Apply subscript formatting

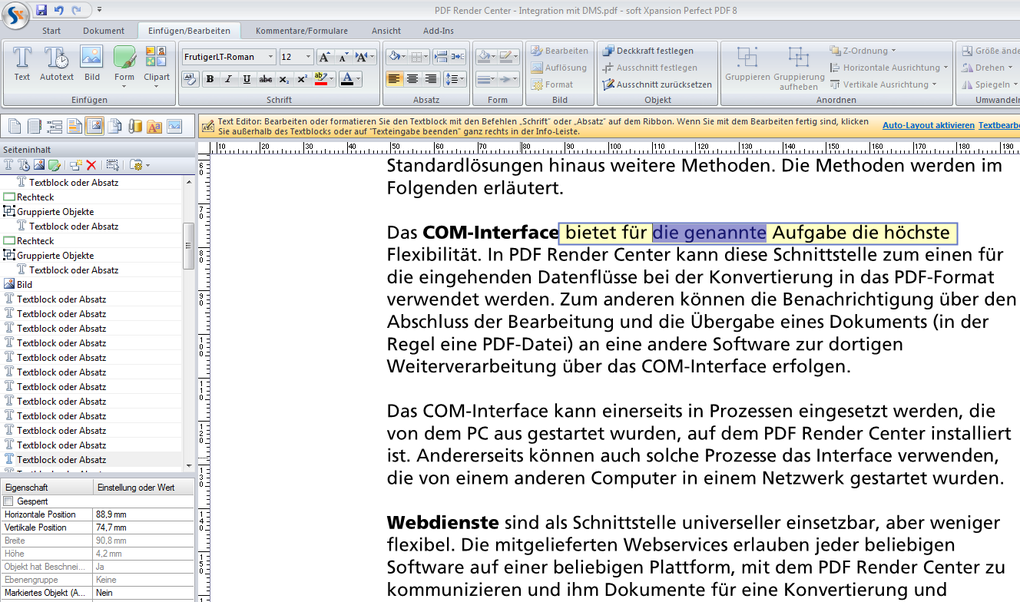pos(284,79)
